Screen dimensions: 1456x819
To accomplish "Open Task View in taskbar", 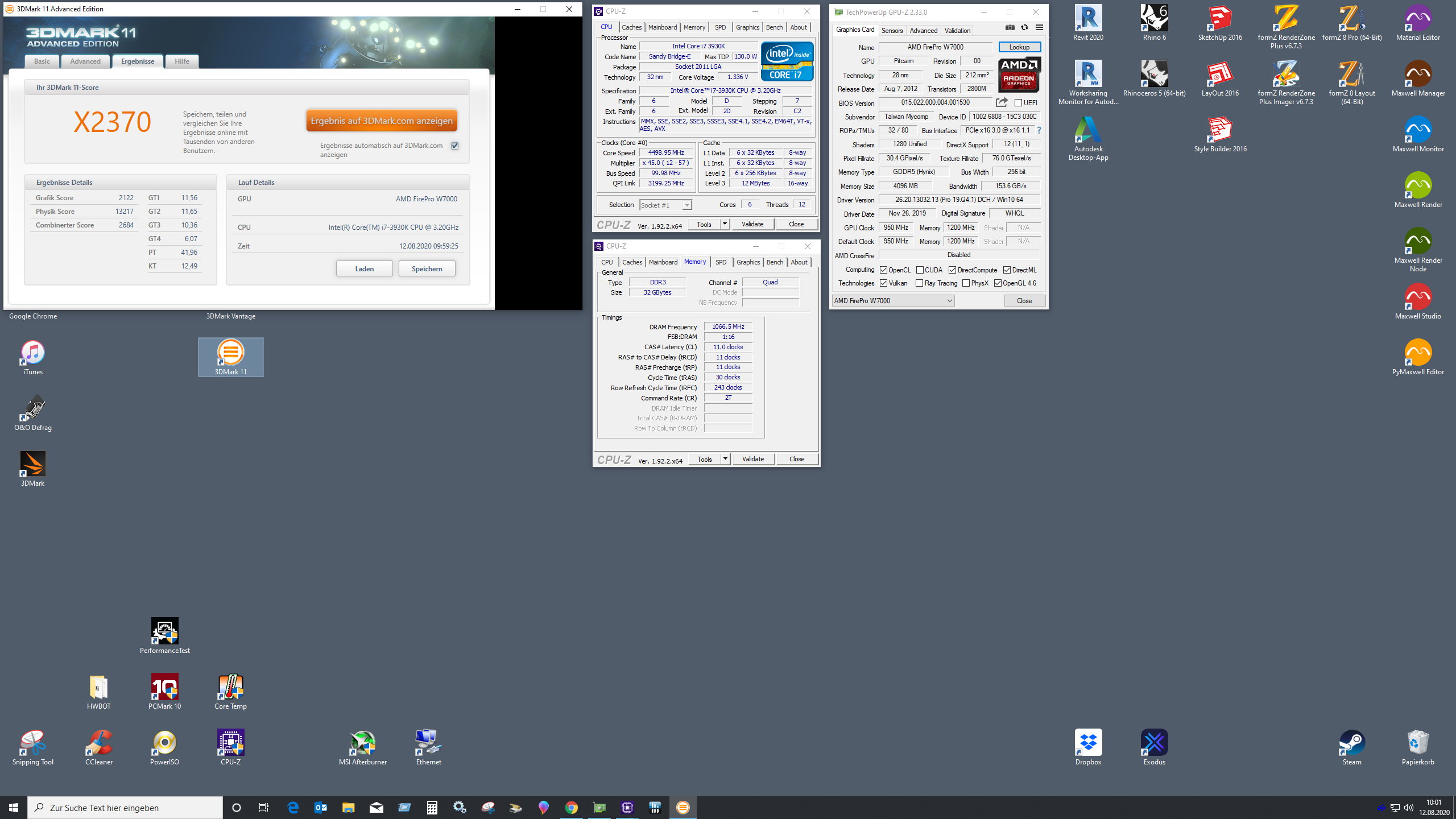I will [x=264, y=807].
